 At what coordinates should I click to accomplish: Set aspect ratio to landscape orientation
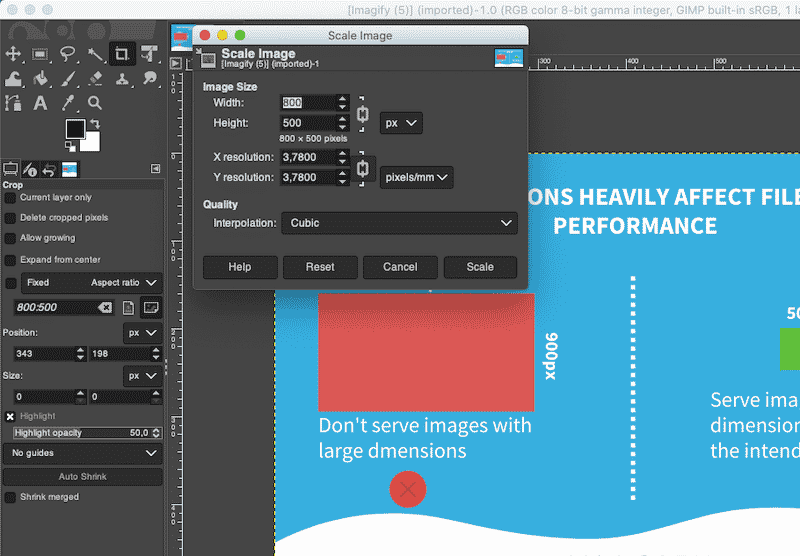point(151,307)
